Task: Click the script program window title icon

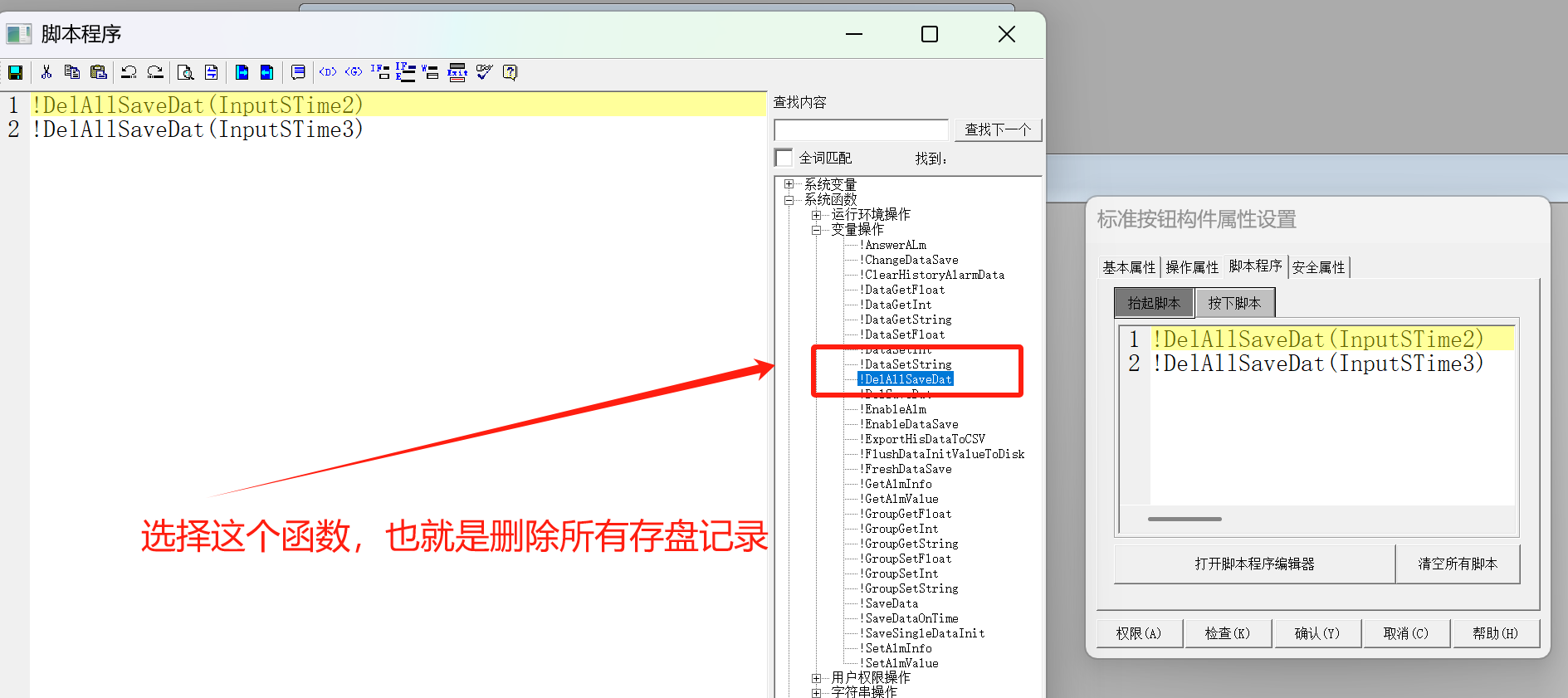Action: tap(19, 34)
